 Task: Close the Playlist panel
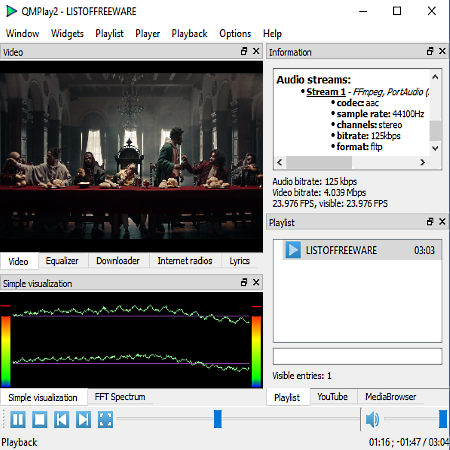click(x=442, y=222)
